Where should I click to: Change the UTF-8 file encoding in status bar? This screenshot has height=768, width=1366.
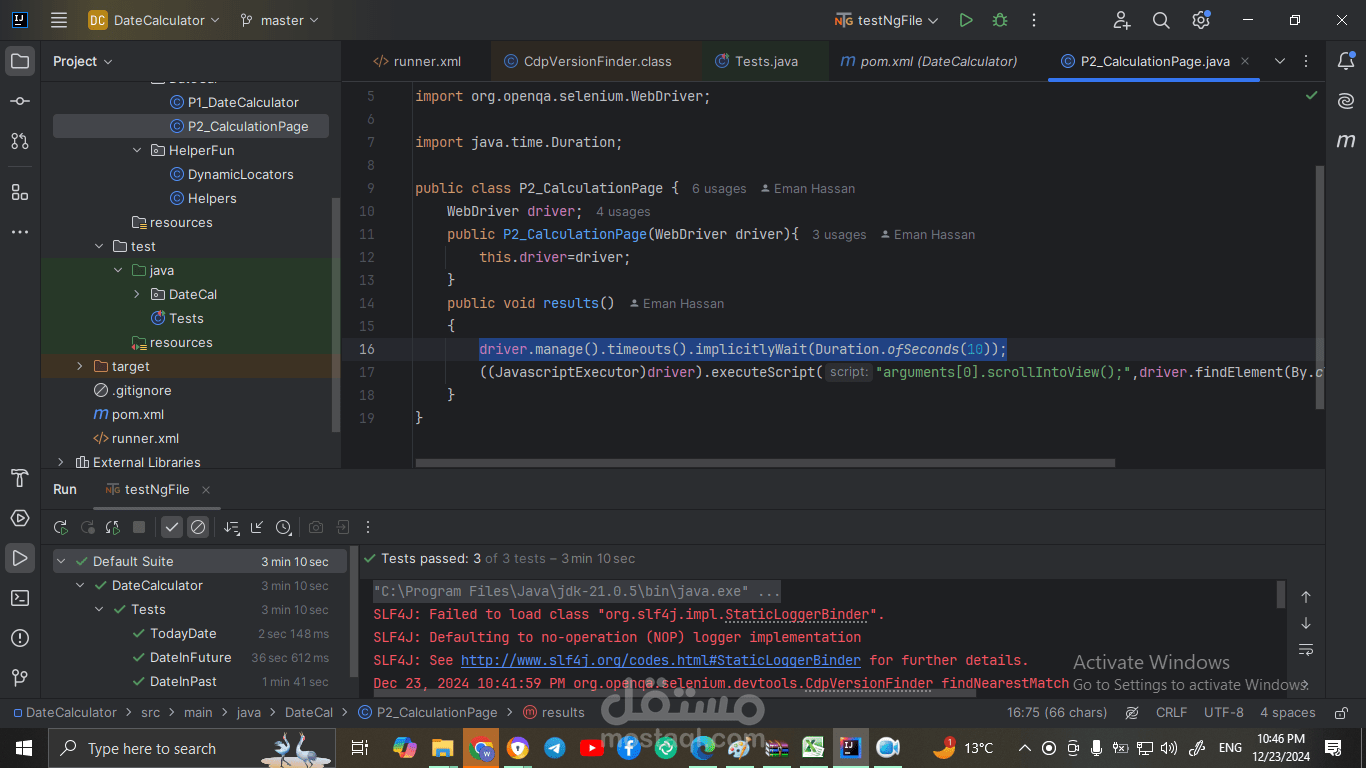(1223, 712)
